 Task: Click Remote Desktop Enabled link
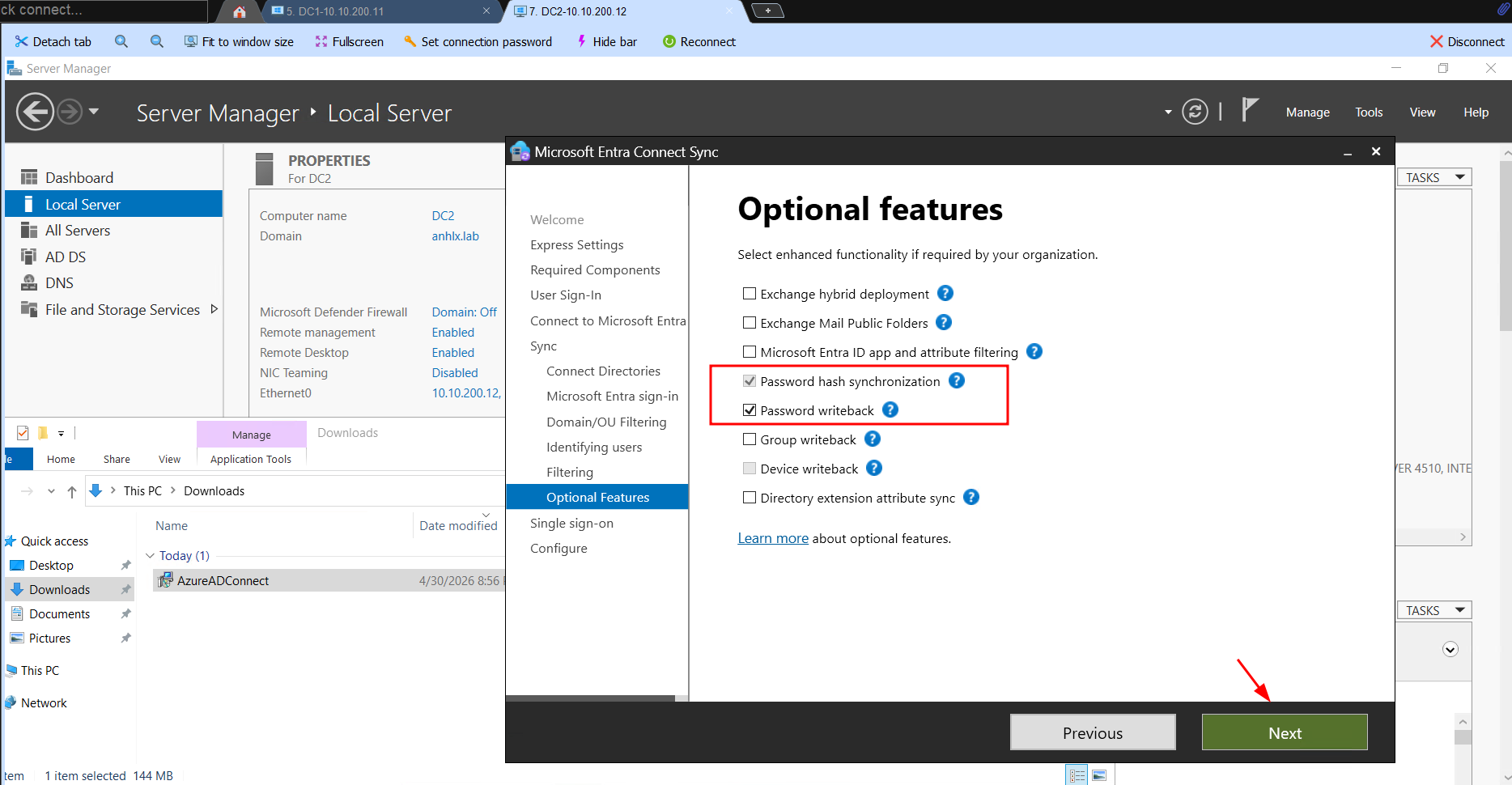point(453,353)
